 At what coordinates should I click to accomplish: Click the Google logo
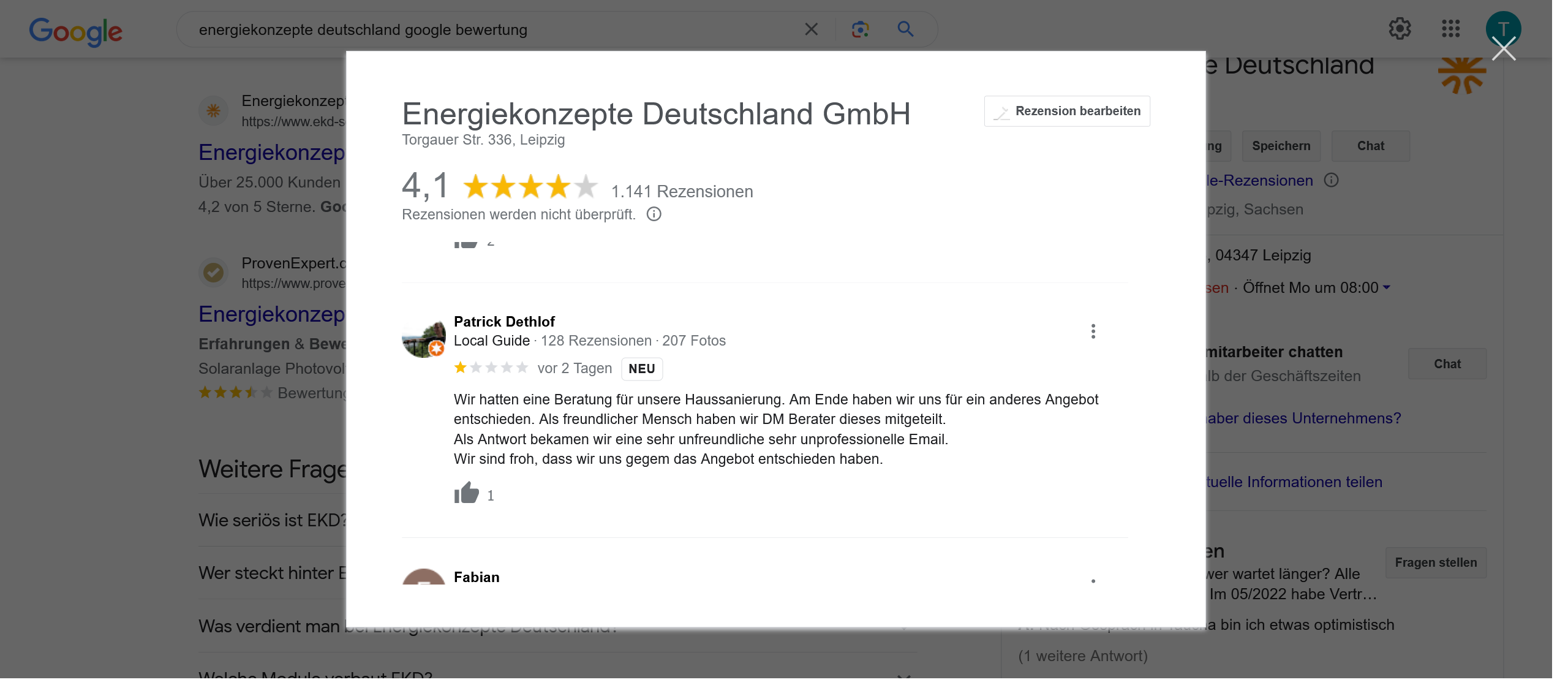76,31
